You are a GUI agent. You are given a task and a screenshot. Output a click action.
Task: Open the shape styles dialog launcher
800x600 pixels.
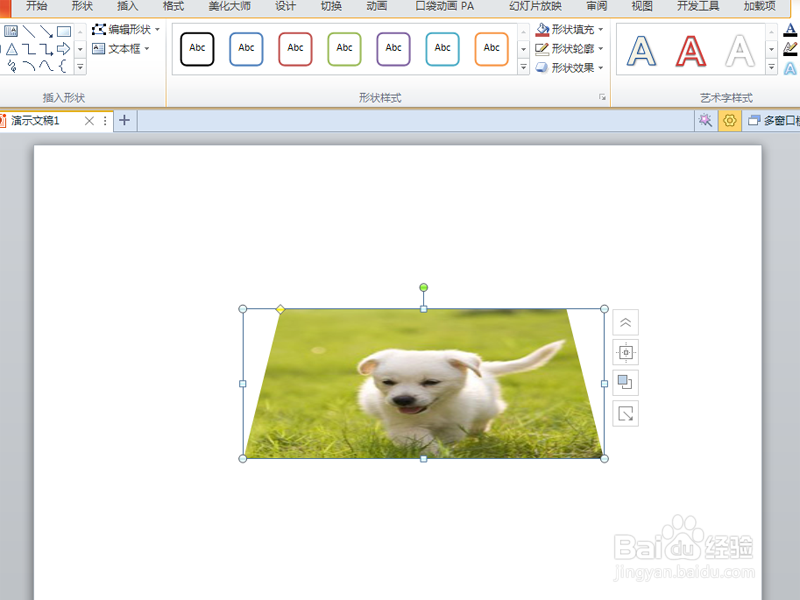pos(602,97)
